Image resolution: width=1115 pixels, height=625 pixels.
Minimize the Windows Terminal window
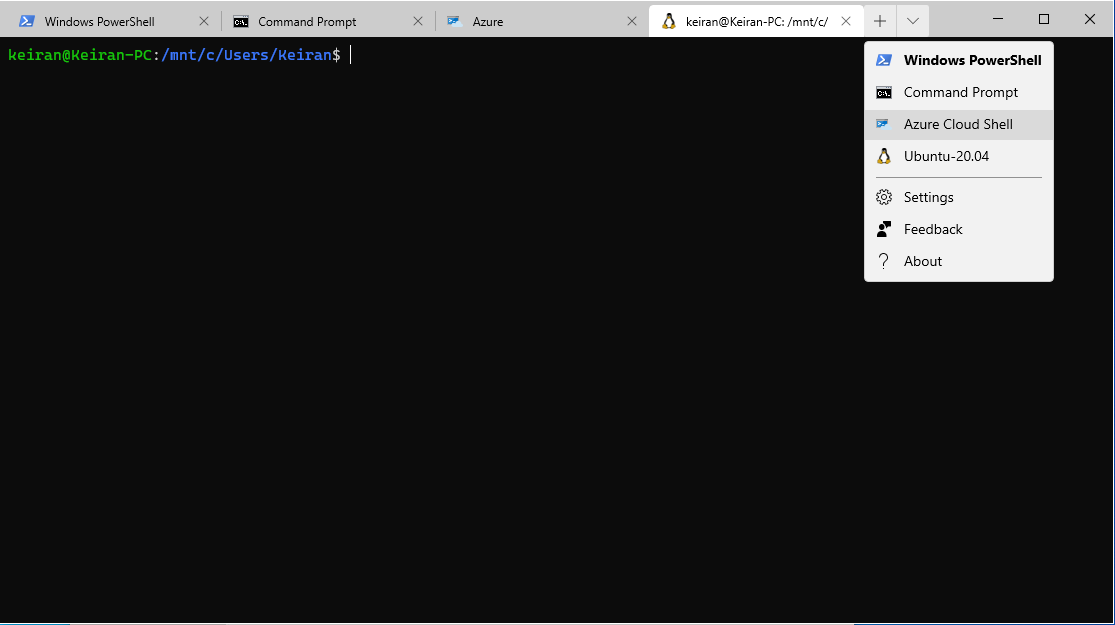pyautogui.click(x=998, y=19)
